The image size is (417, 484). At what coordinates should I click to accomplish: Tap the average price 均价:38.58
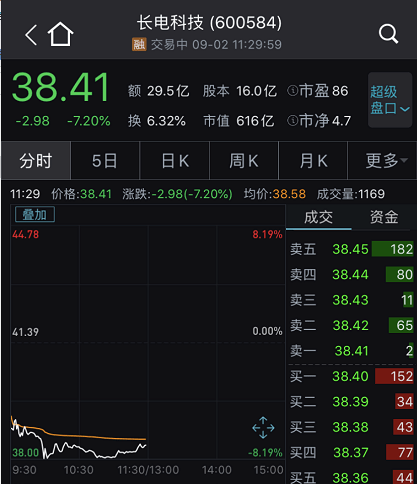tap(275, 194)
